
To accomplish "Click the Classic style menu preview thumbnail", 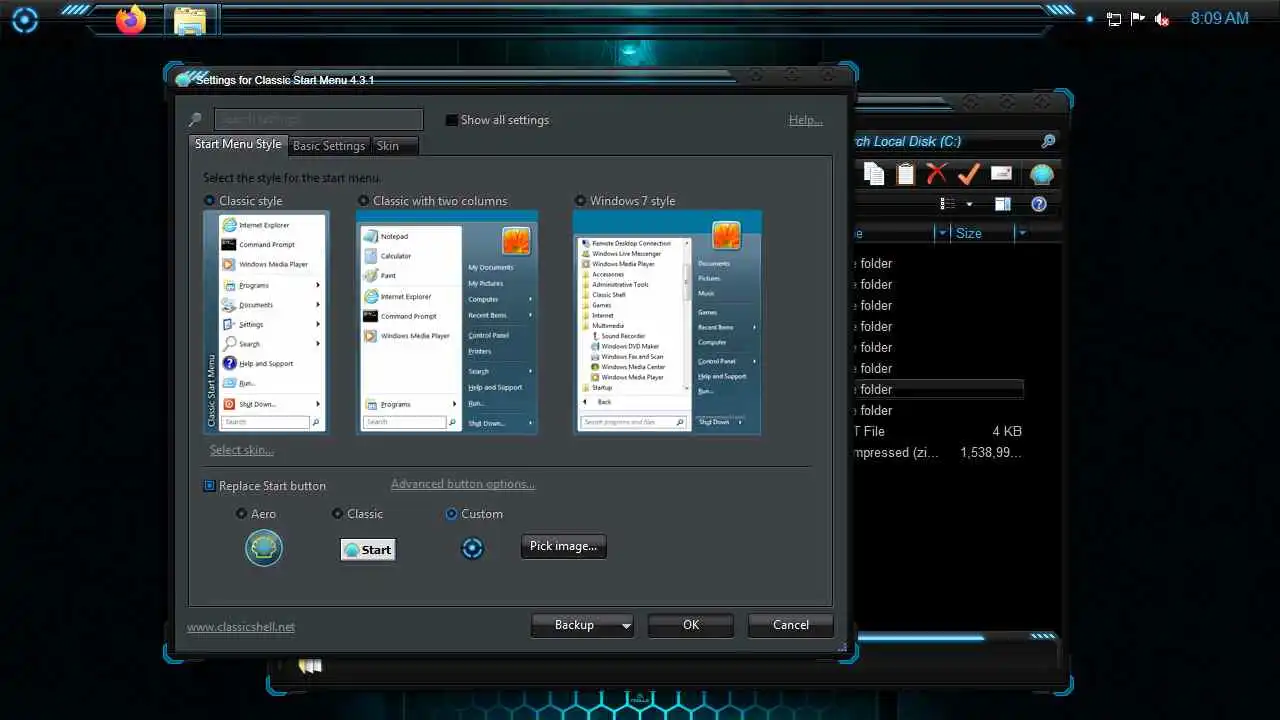I will [265, 322].
